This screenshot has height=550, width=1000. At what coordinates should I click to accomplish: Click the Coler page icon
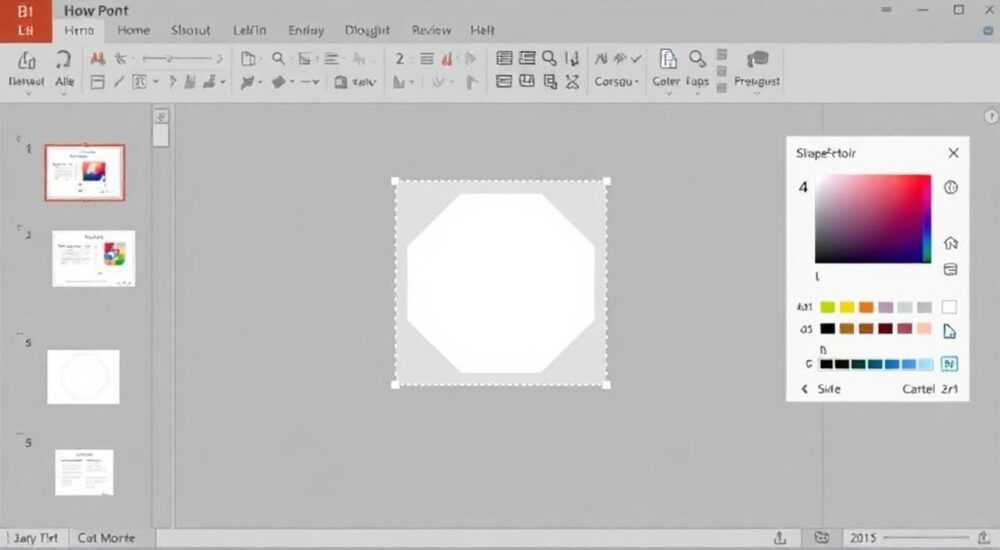667,59
